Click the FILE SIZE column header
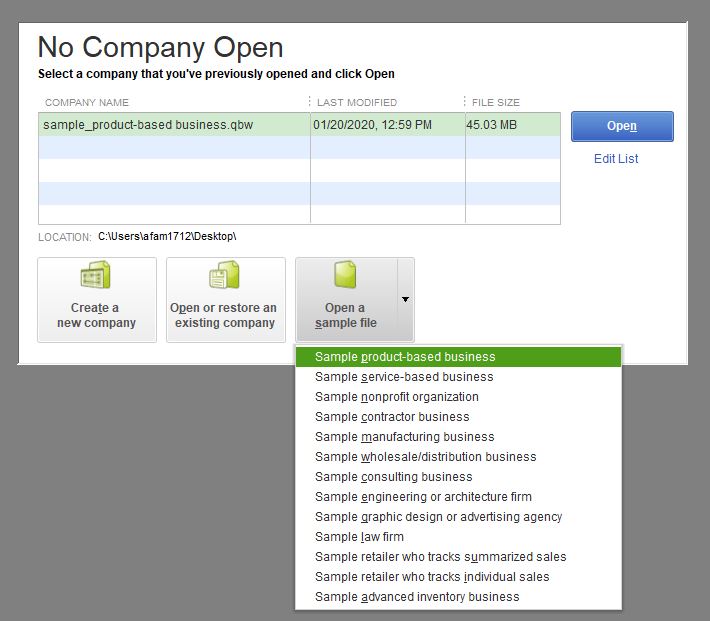The width and height of the screenshot is (710, 621). [496, 102]
